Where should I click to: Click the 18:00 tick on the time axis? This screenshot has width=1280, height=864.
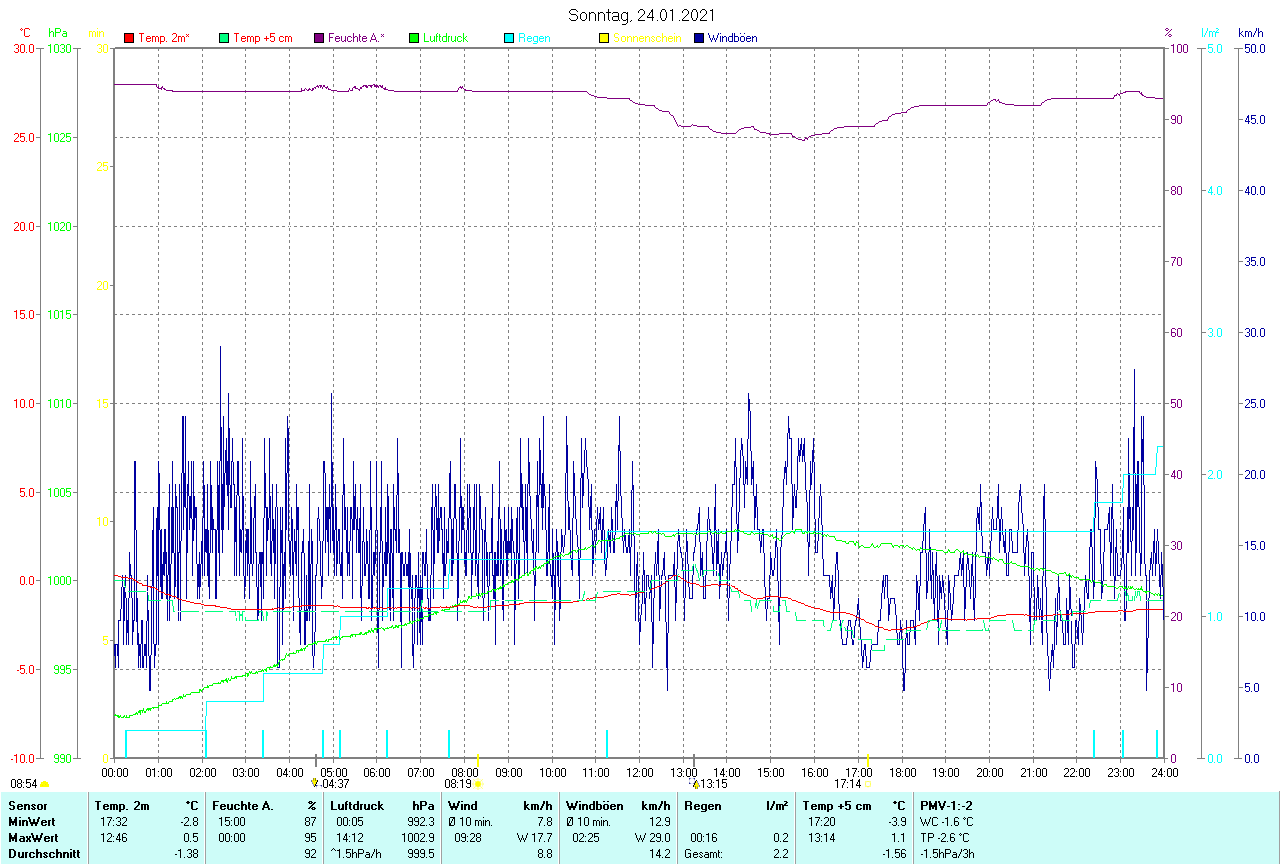pyautogui.click(x=902, y=772)
